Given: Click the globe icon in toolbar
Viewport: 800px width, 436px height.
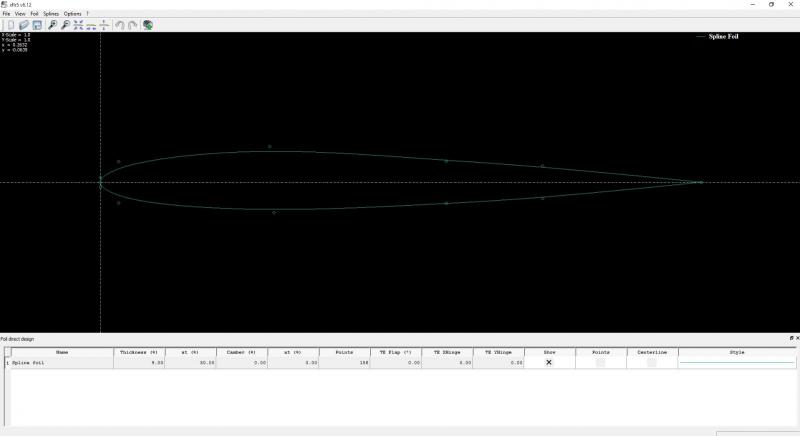Looking at the screenshot, I should (148, 25).
